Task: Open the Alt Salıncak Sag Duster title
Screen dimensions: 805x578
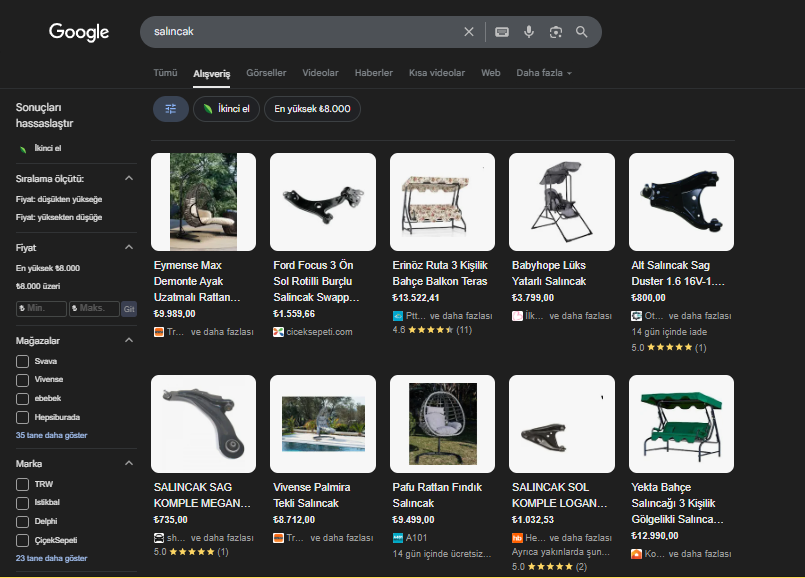Action: click(x=678, y=273)
